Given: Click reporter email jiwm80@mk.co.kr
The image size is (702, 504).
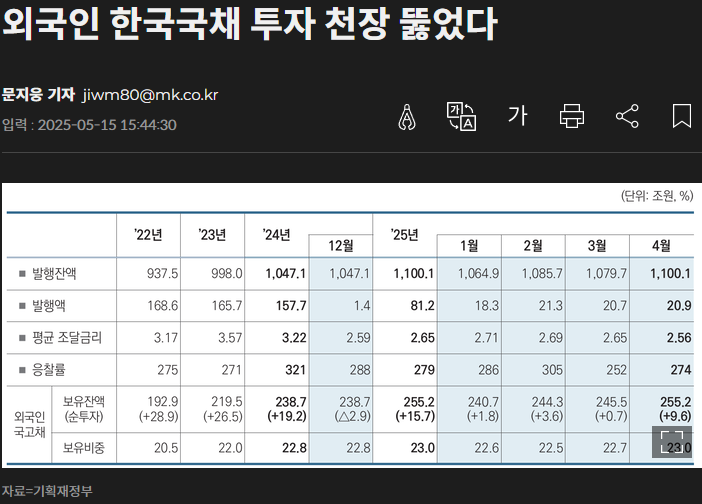Looking at the screenshot, I should pyautogui.click(x=150, y=95).
